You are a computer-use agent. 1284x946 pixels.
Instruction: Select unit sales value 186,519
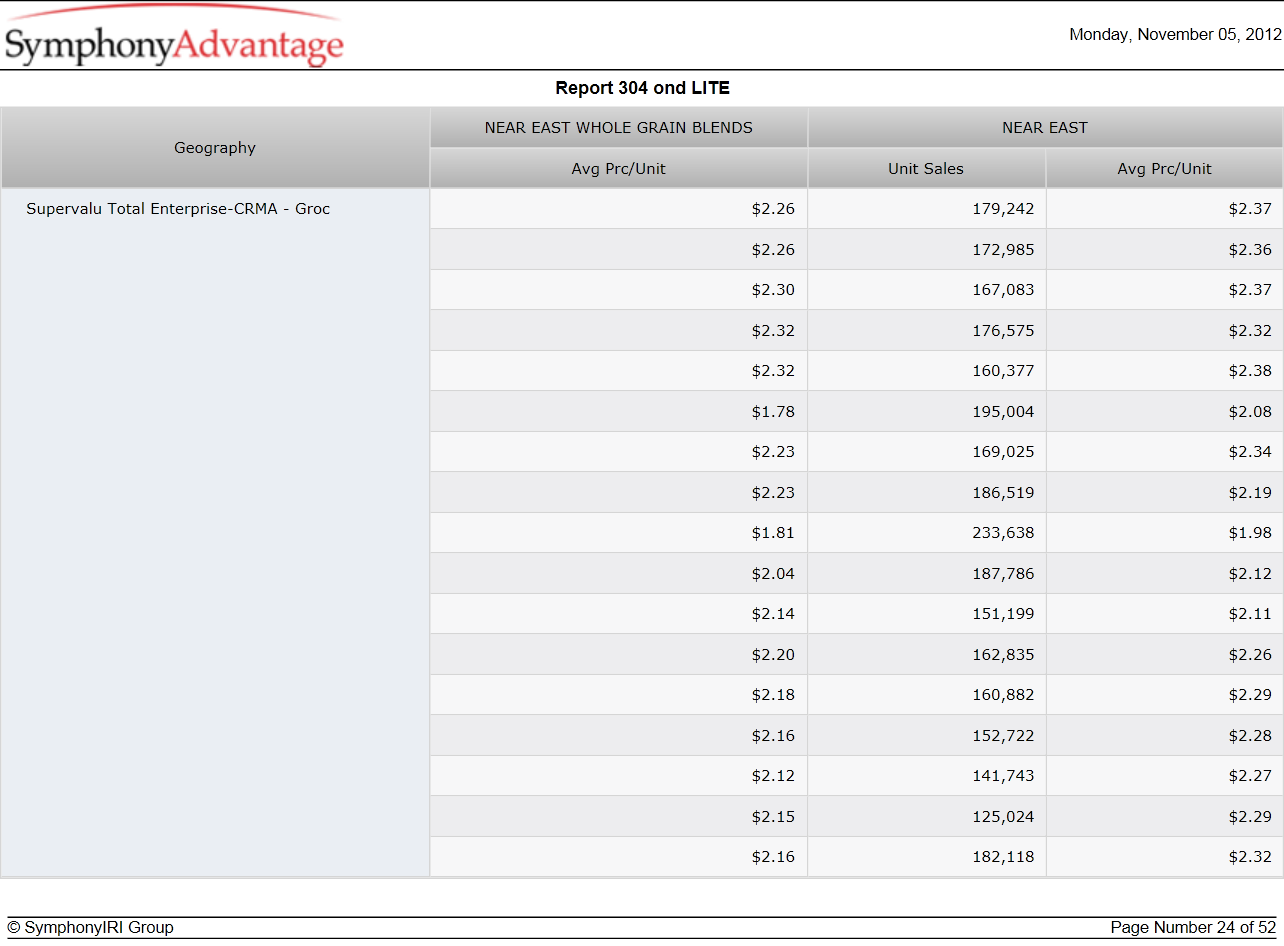point(1003,493)
